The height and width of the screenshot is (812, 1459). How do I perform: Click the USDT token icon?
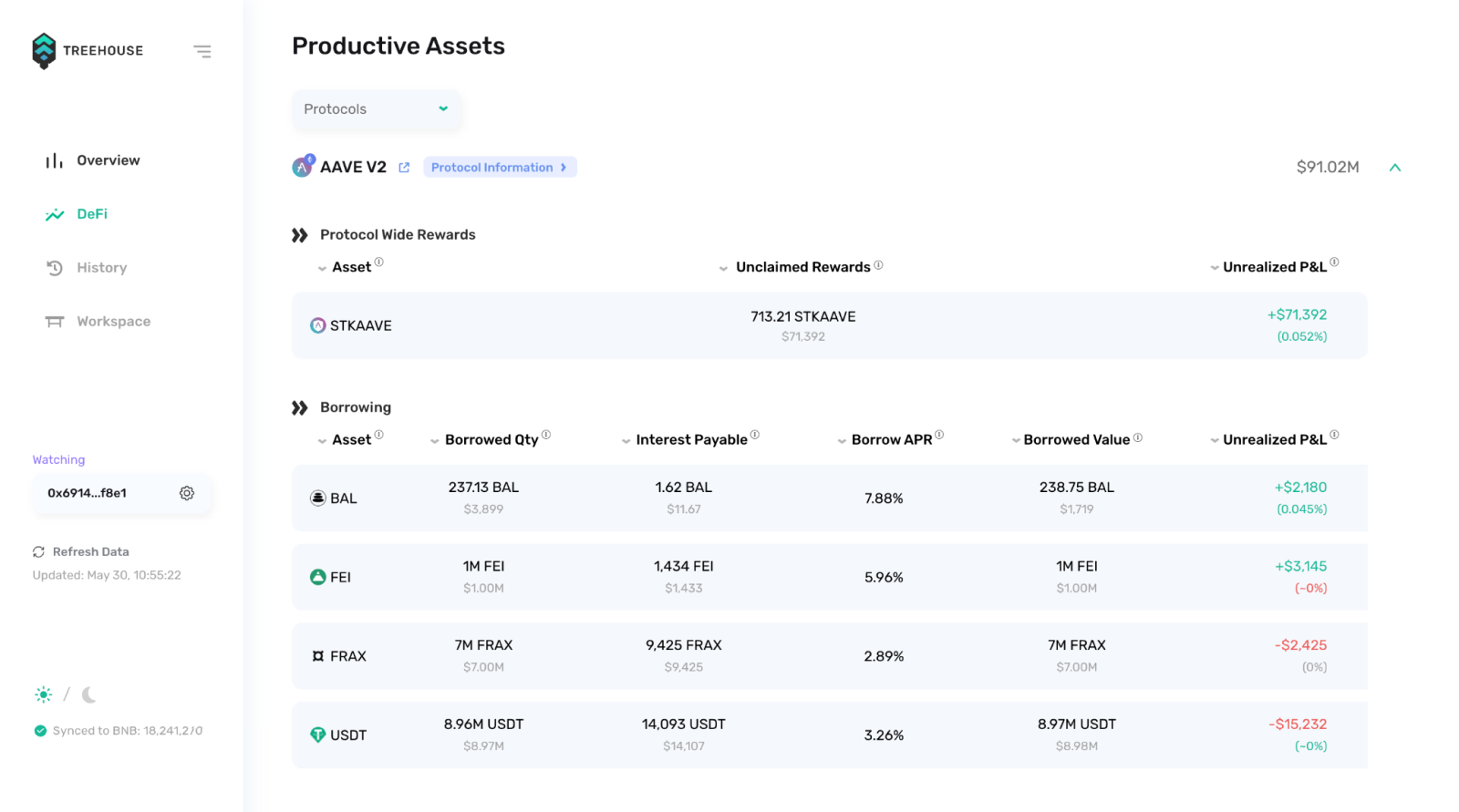point(317,735)
